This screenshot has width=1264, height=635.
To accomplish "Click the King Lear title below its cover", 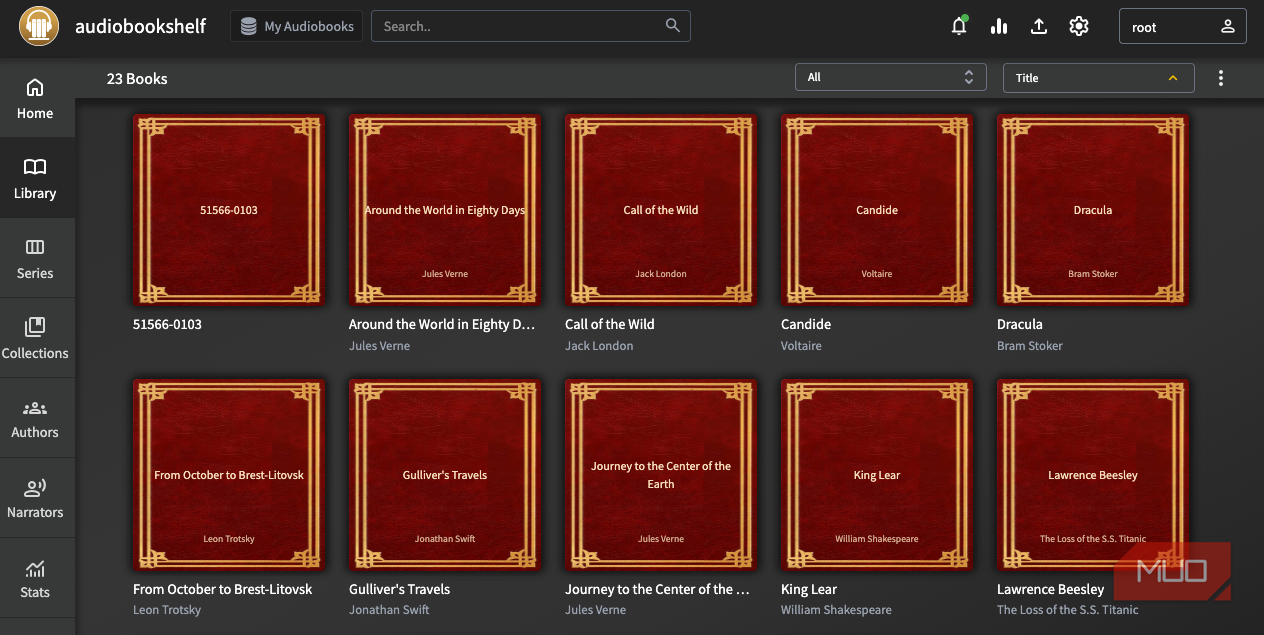I will (x=809, y=589).
